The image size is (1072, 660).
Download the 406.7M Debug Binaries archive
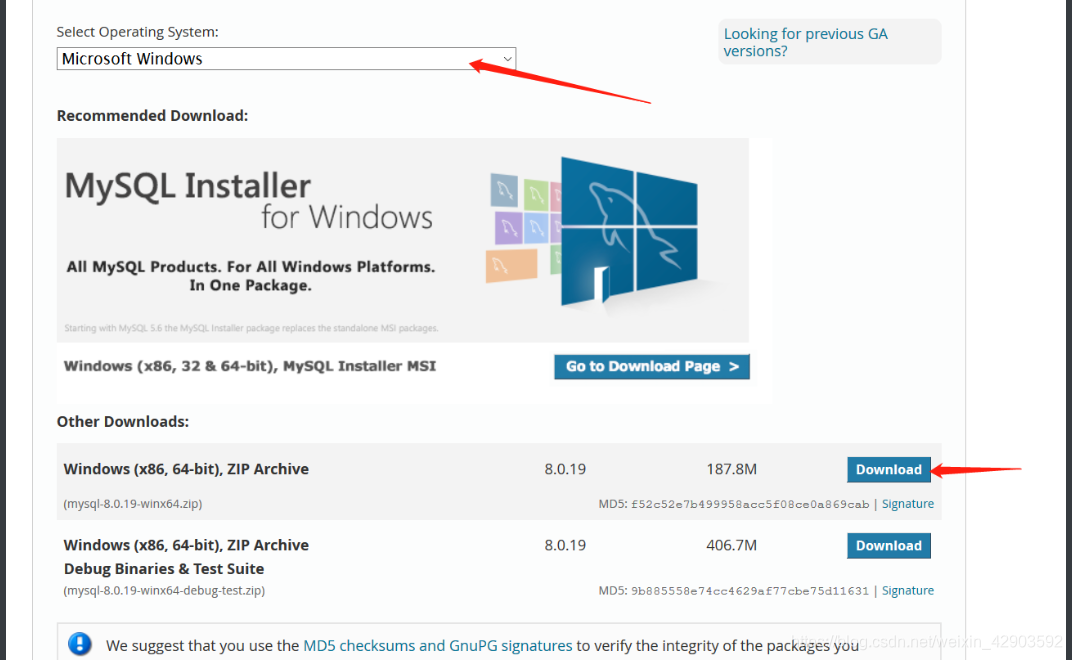[889, 546]
